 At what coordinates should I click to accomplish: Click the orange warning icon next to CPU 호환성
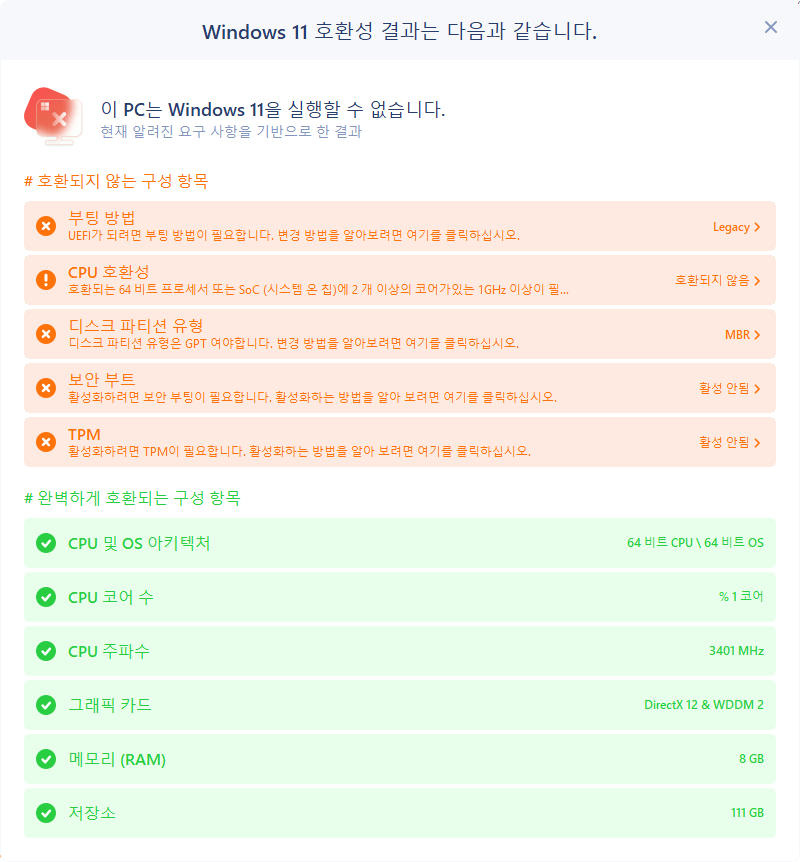tap(45, 280)
